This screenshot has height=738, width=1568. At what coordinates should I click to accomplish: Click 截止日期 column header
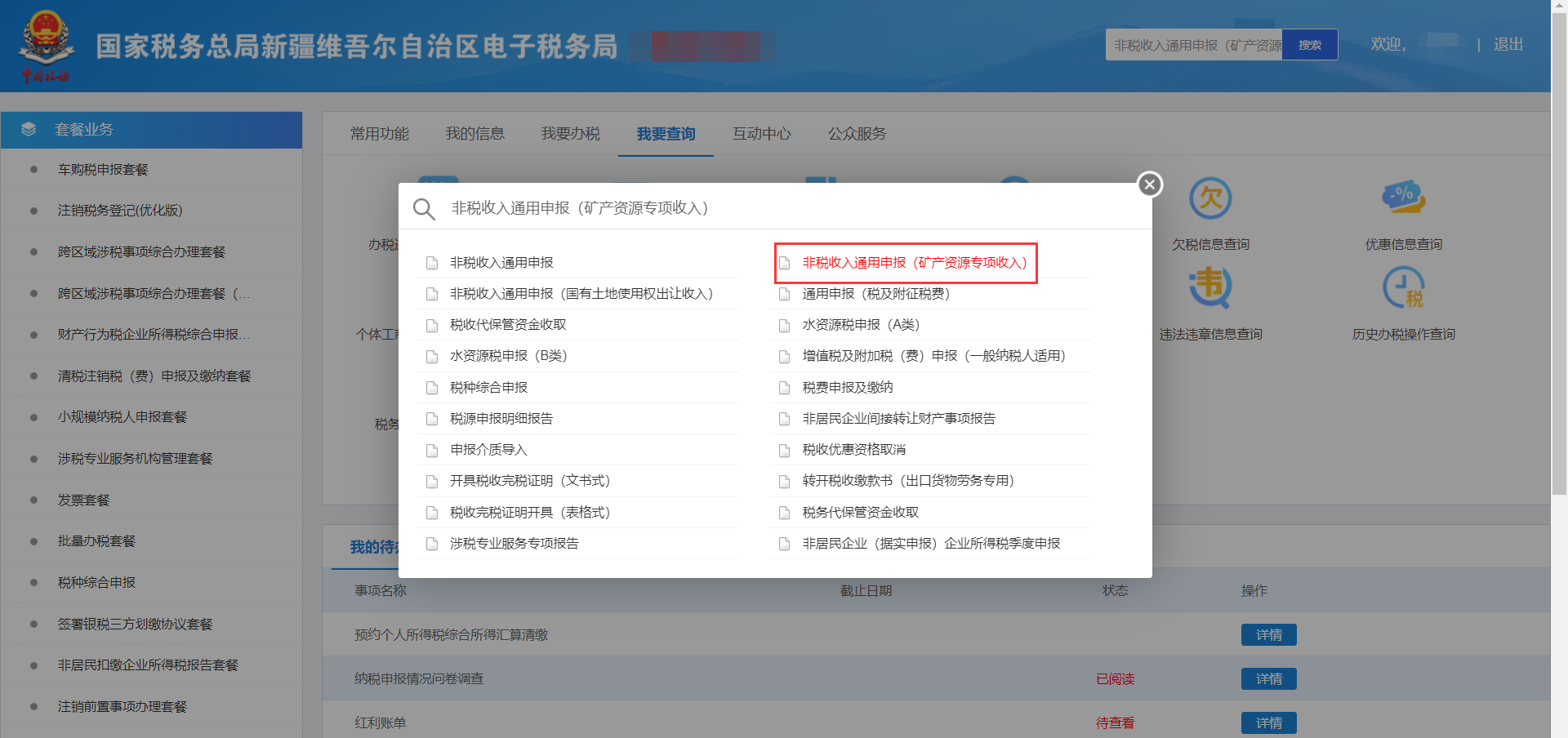pyautogui.click(x=866, y=591)
